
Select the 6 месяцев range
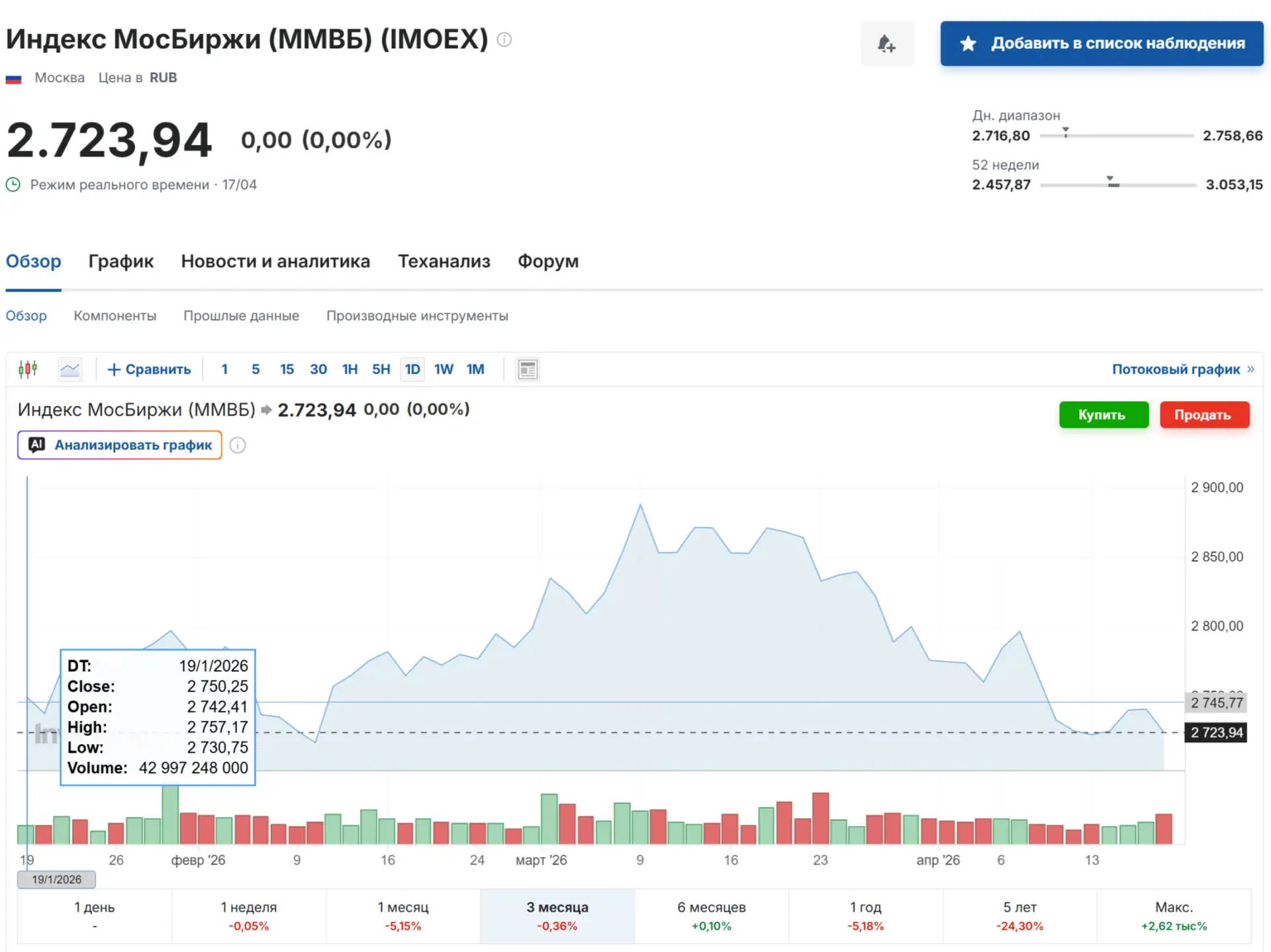[712, 916]
